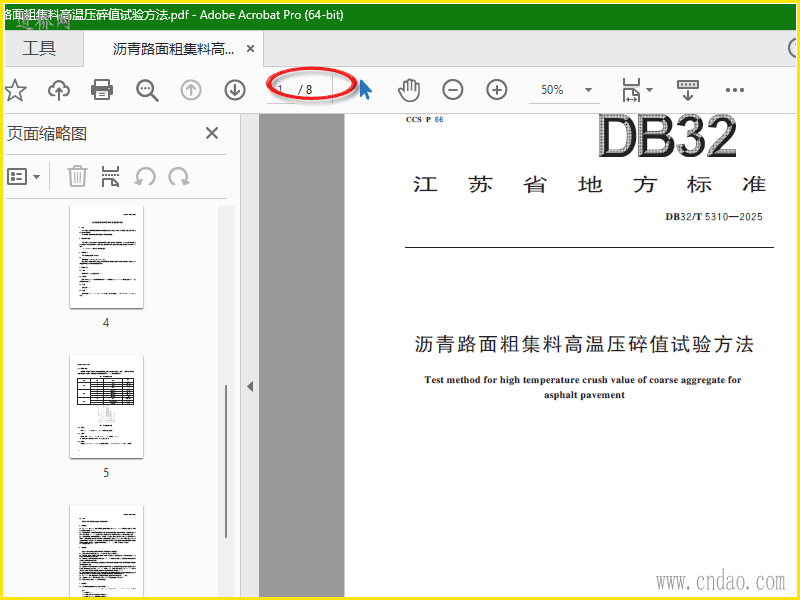Screen dimensions: 800x600
Task: Switch to the 沥青路面粗集料高... document tab
Action: [x=173, y=49]
